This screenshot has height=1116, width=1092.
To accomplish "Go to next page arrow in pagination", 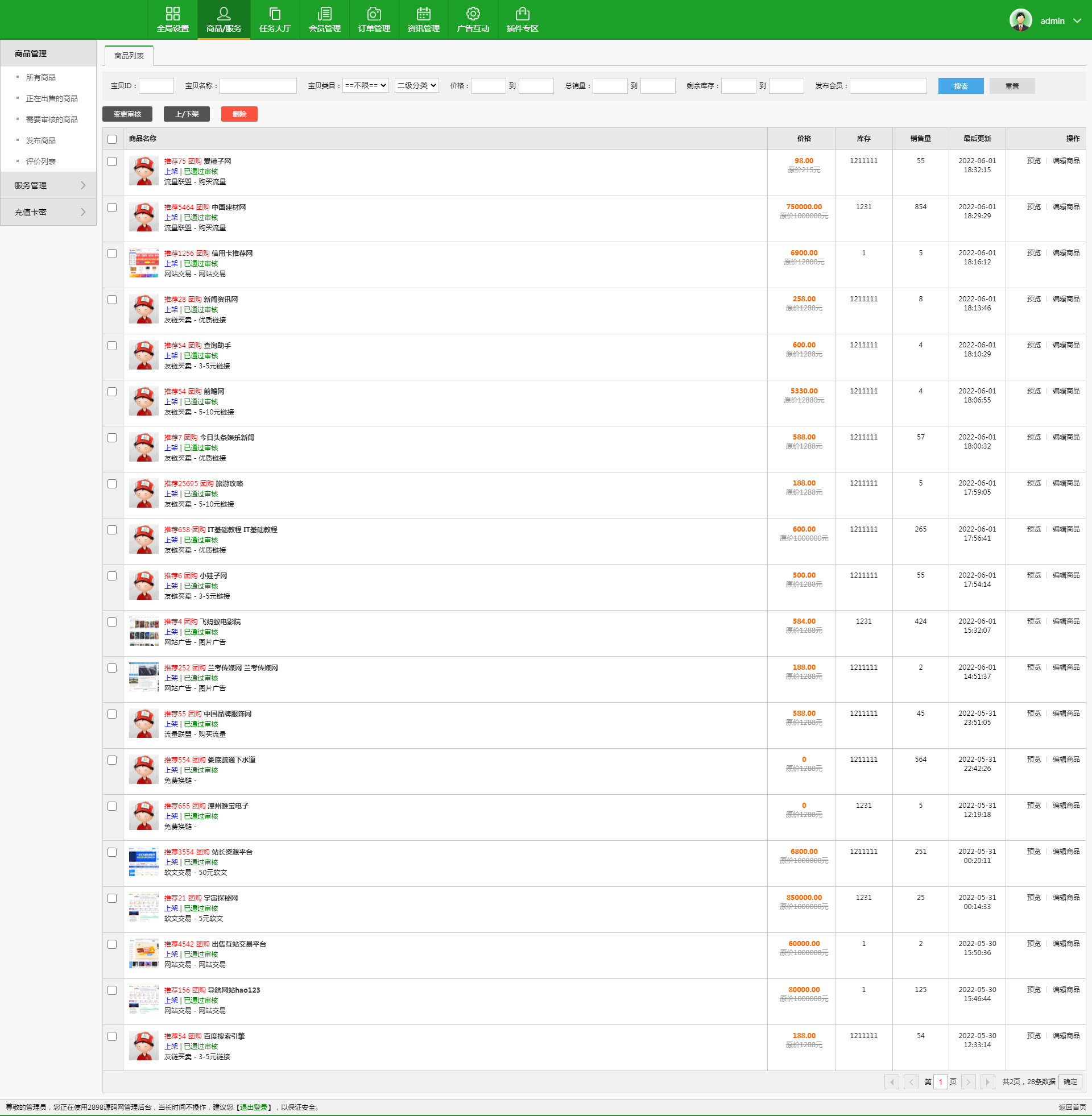I will (x=968, y=1082).
